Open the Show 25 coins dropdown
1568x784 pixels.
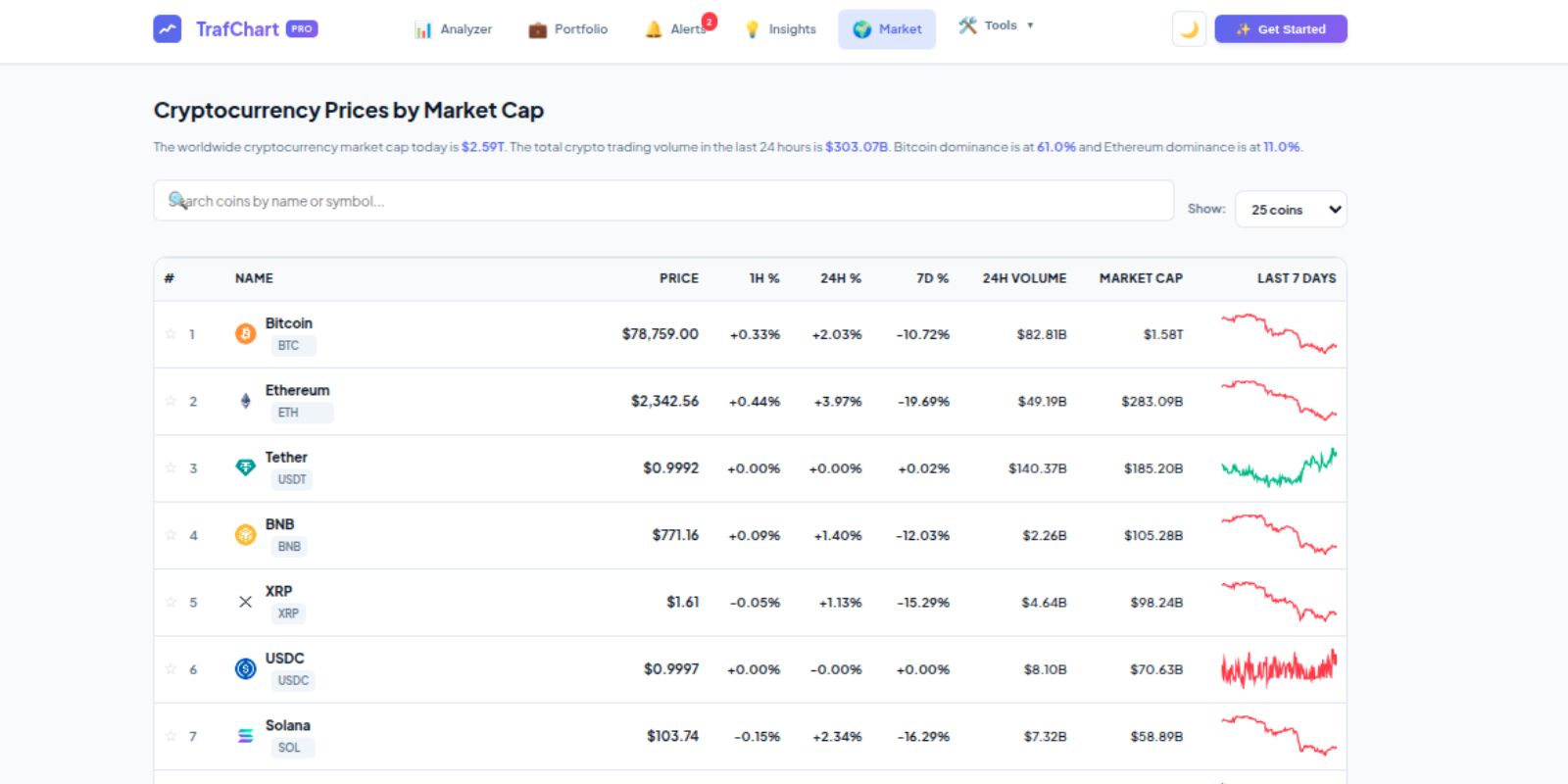click(1291, 210)
